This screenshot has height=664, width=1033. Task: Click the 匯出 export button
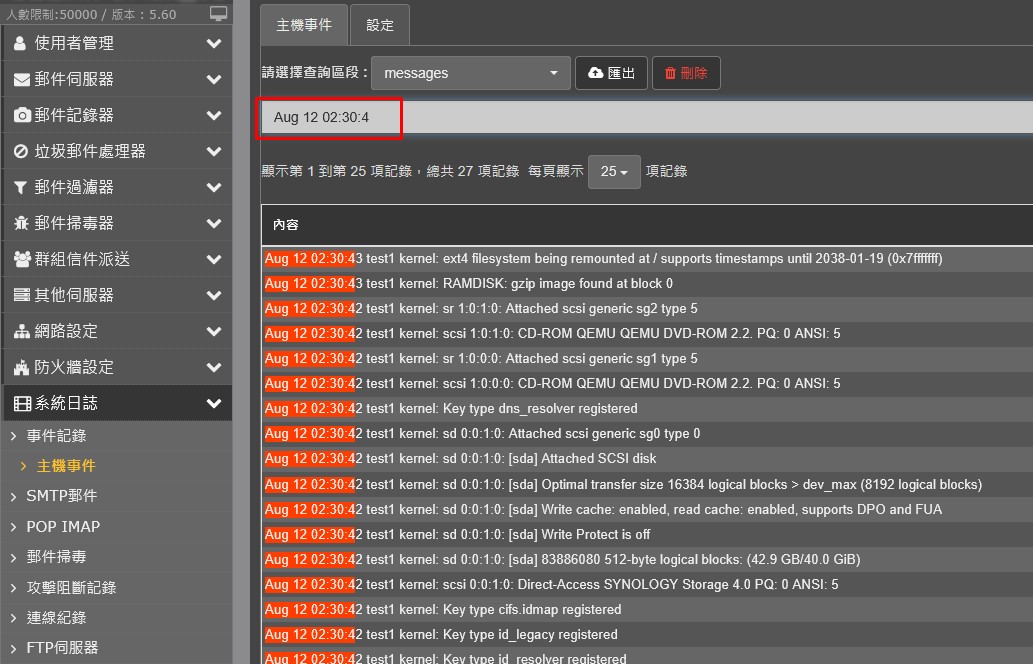coord(611,73)
